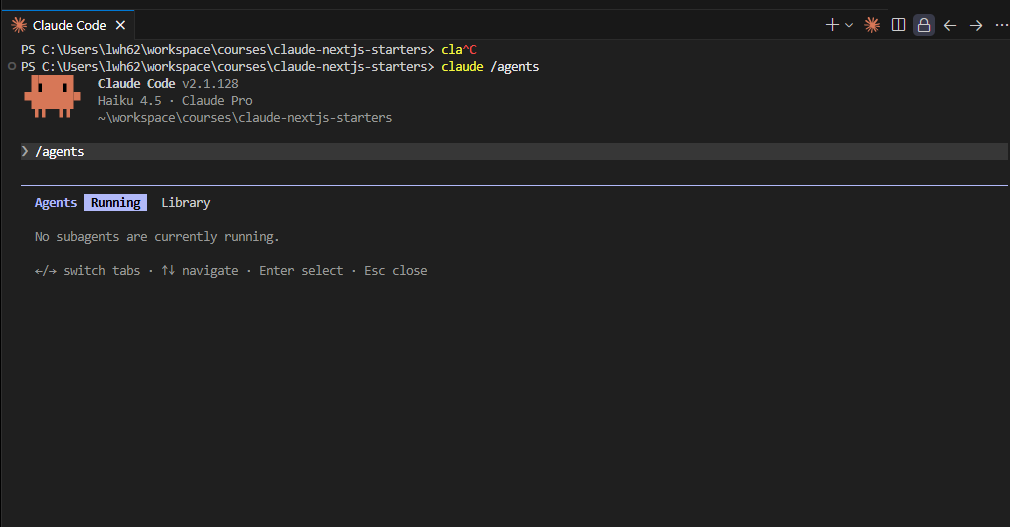Image resolution: width=1010 pixels, height=527 pixels.
Task: Click the navigate hint with up/down arrows
Action: [200, 271]
